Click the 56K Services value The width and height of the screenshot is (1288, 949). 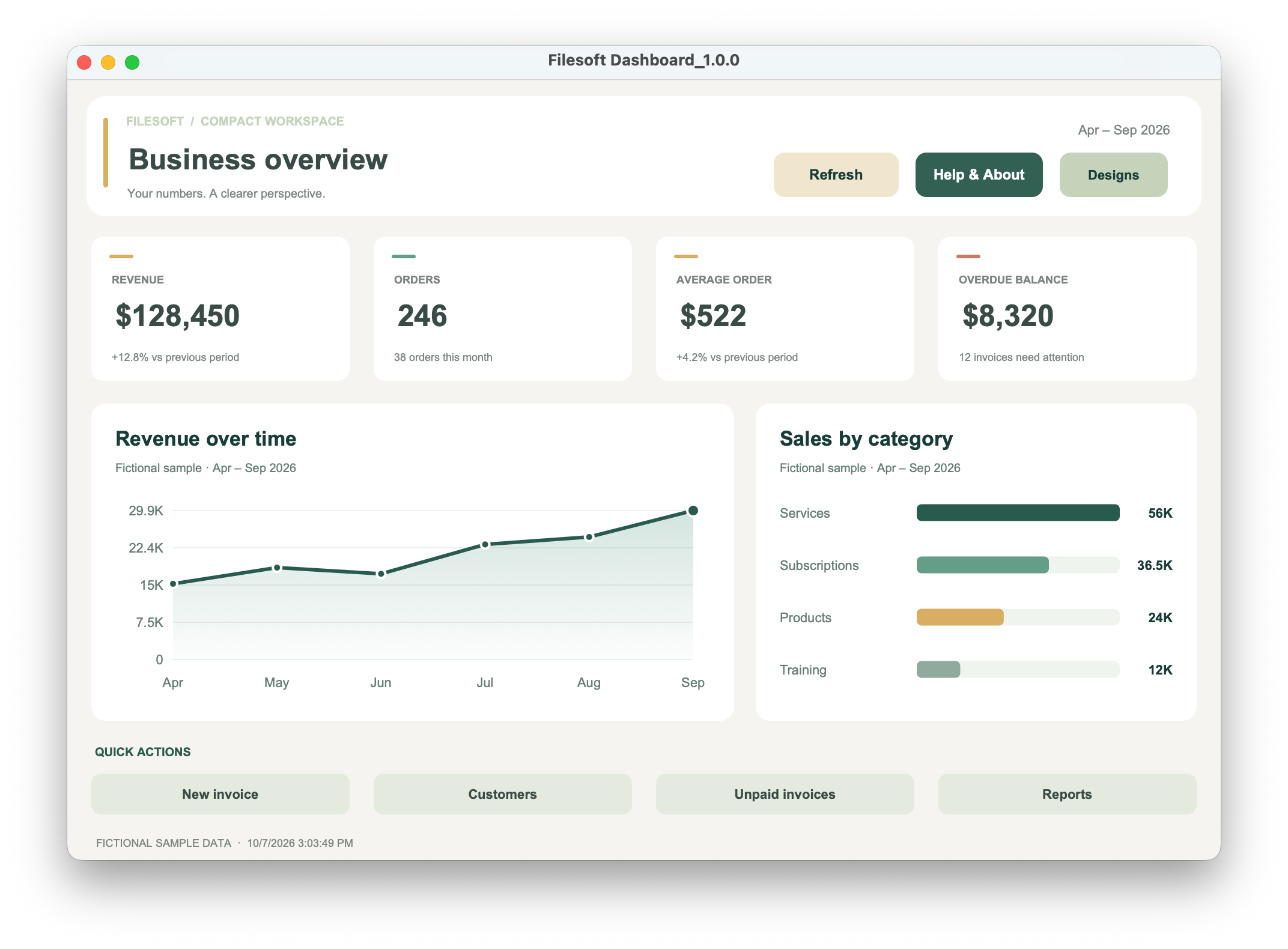[1160, 514]
